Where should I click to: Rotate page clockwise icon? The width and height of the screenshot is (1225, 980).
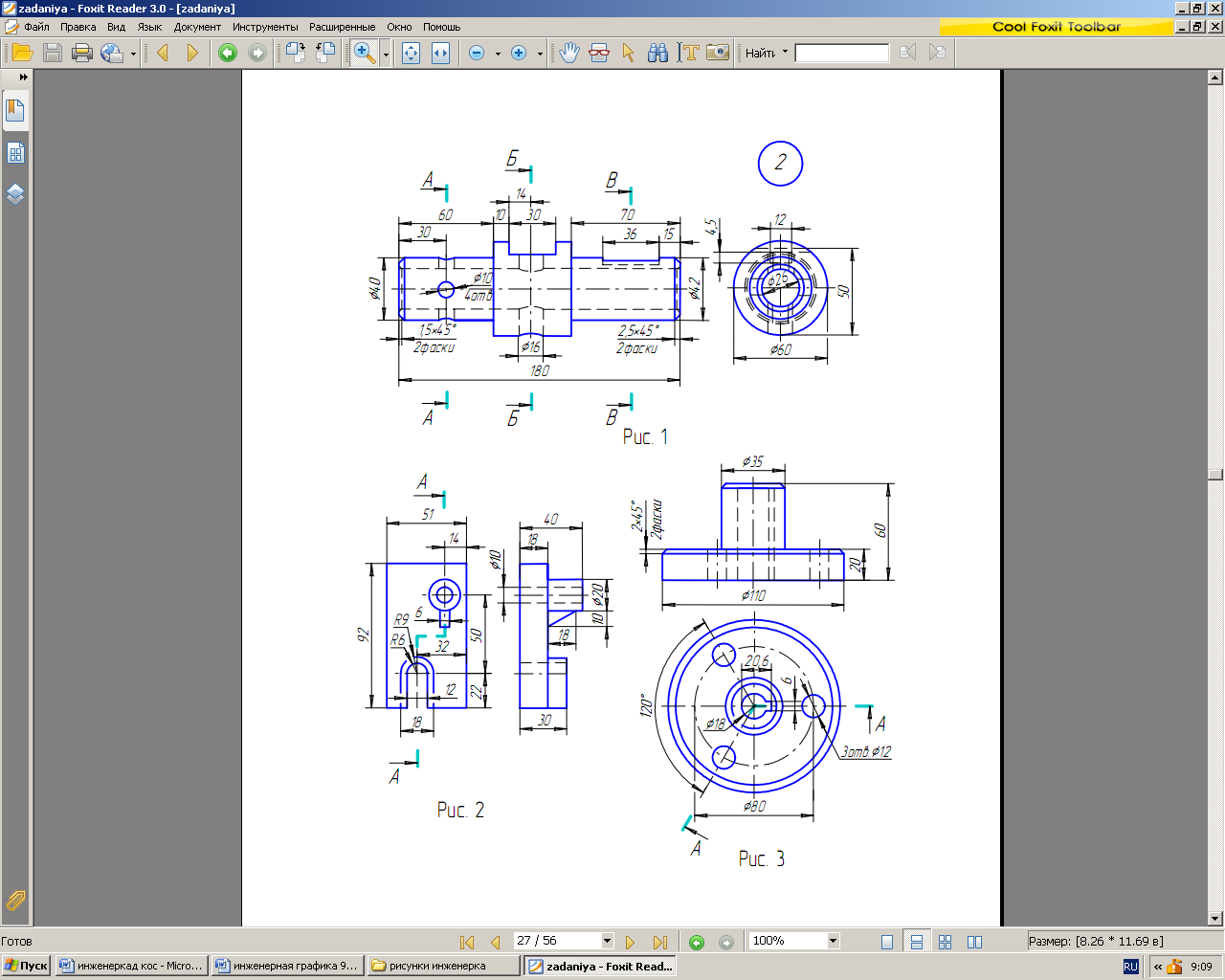click(296, 53)
